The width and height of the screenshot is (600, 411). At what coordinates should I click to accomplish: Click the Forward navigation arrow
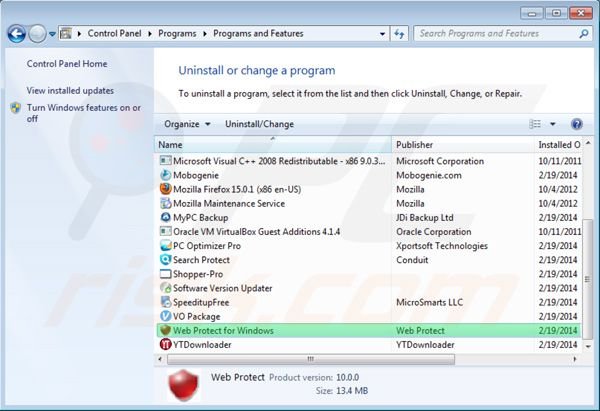(x=38, y=34)
